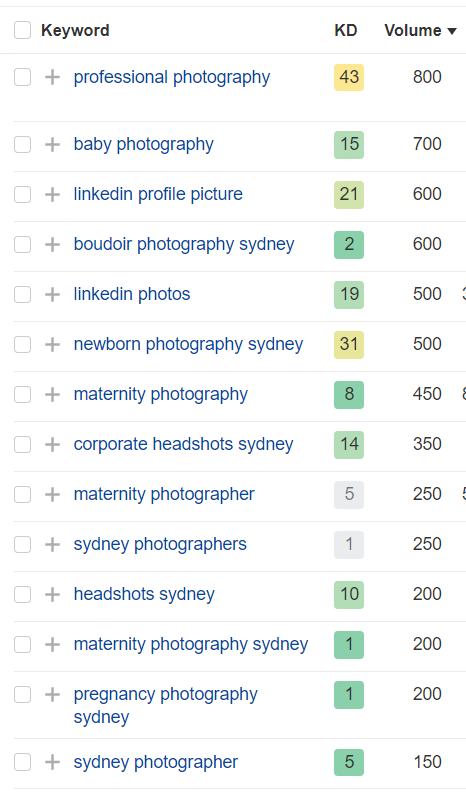The height and width of the screenshot is (792, 466).
Task: Add baby photography using plus icon
Action: click(x=53, y=144)
